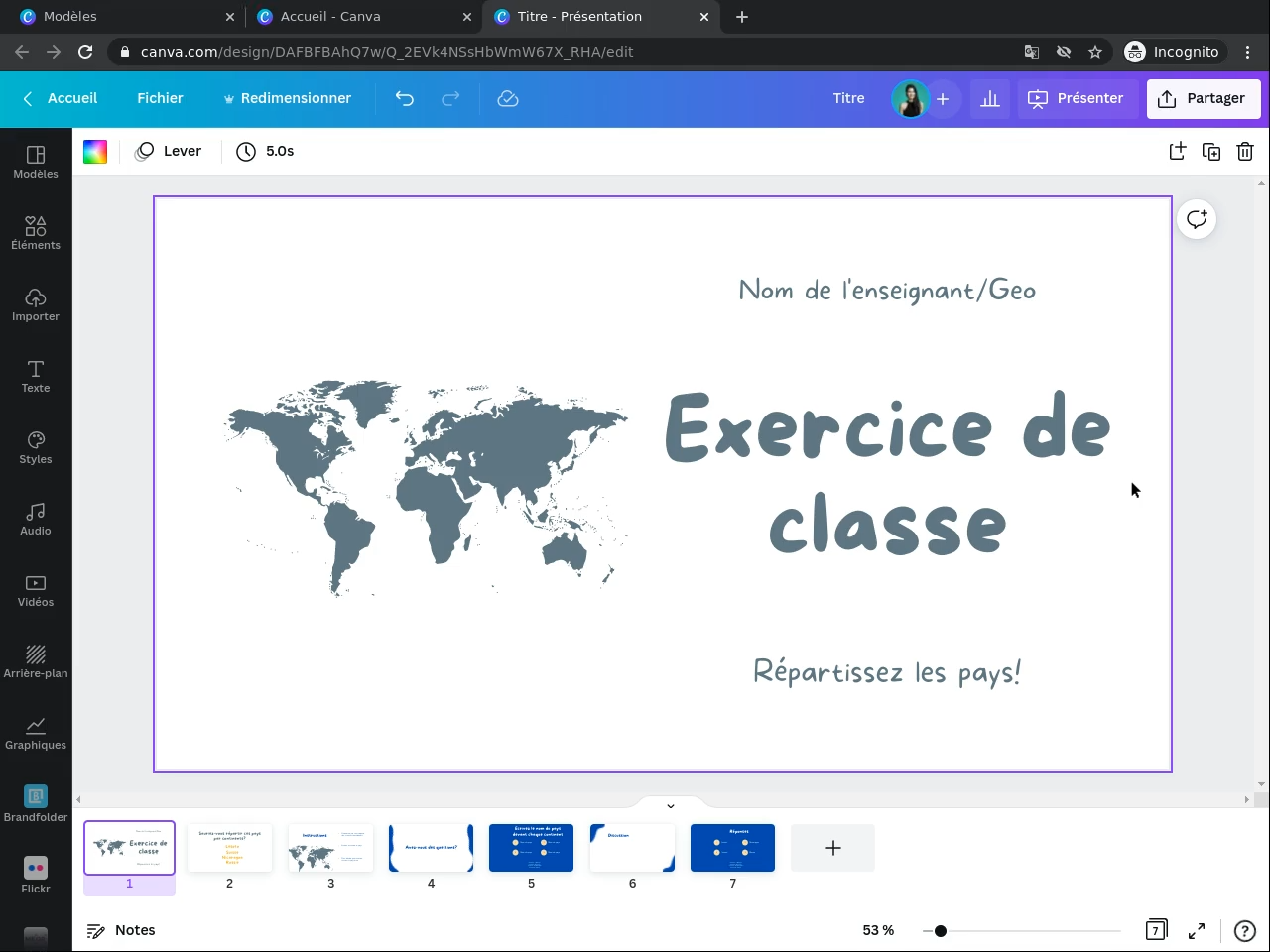Adjust the zoom slider handle

coord(940,930)
